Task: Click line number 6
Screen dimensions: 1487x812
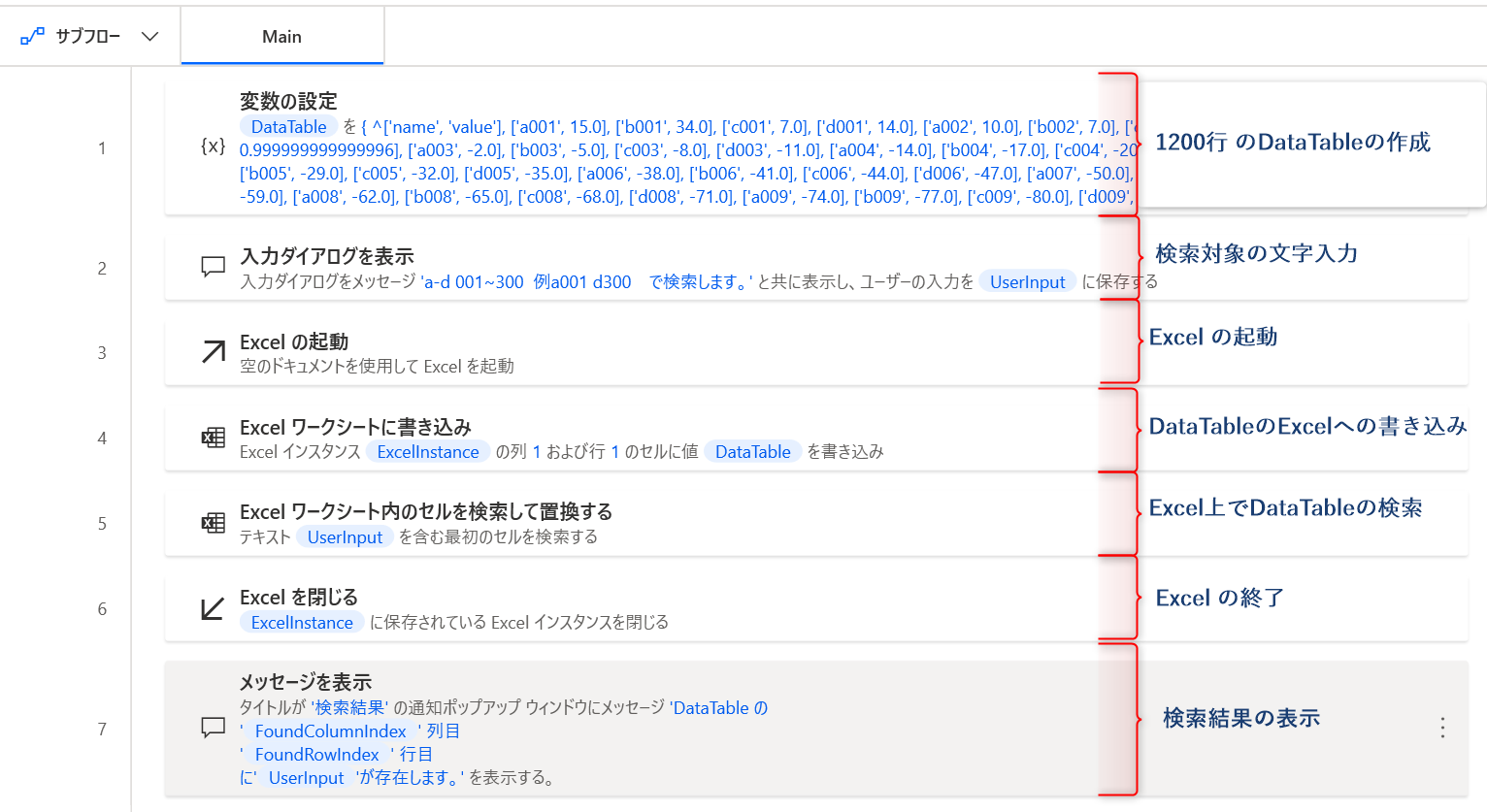Action: coord(102,609)
